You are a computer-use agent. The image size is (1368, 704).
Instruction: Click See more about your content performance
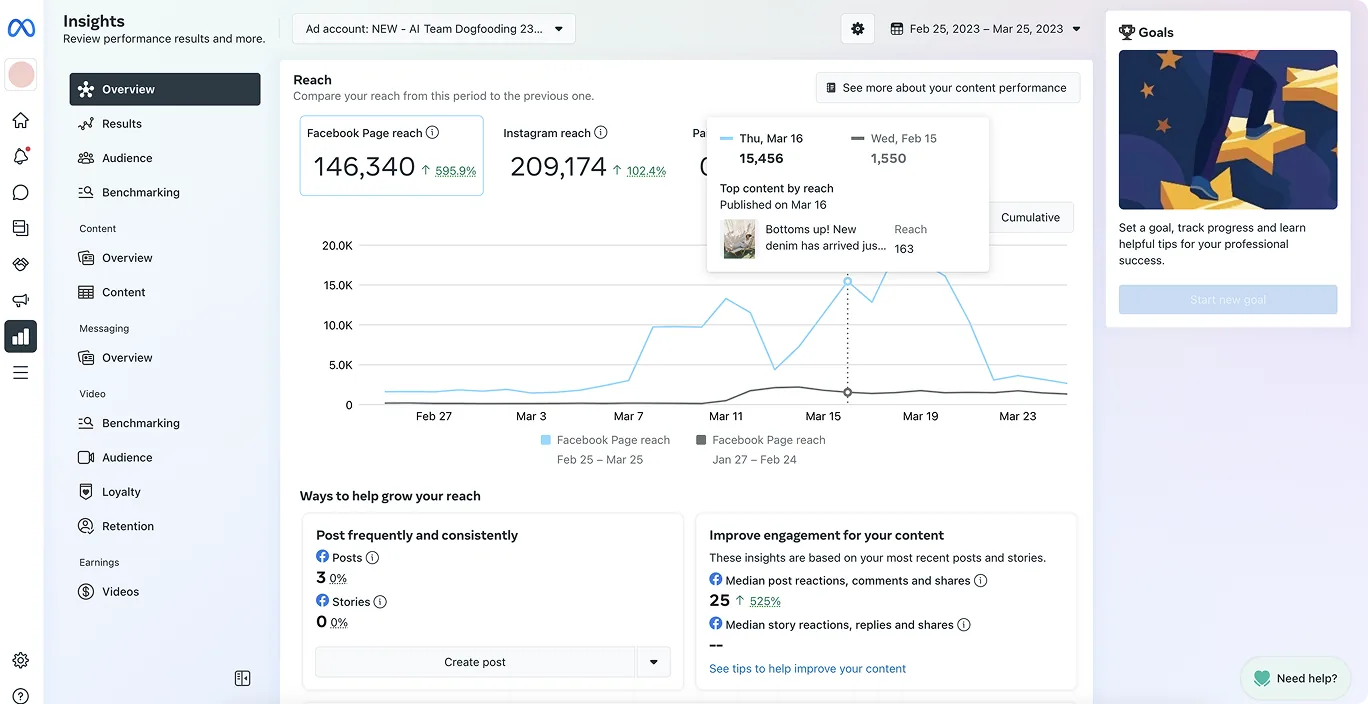(948, 88)
